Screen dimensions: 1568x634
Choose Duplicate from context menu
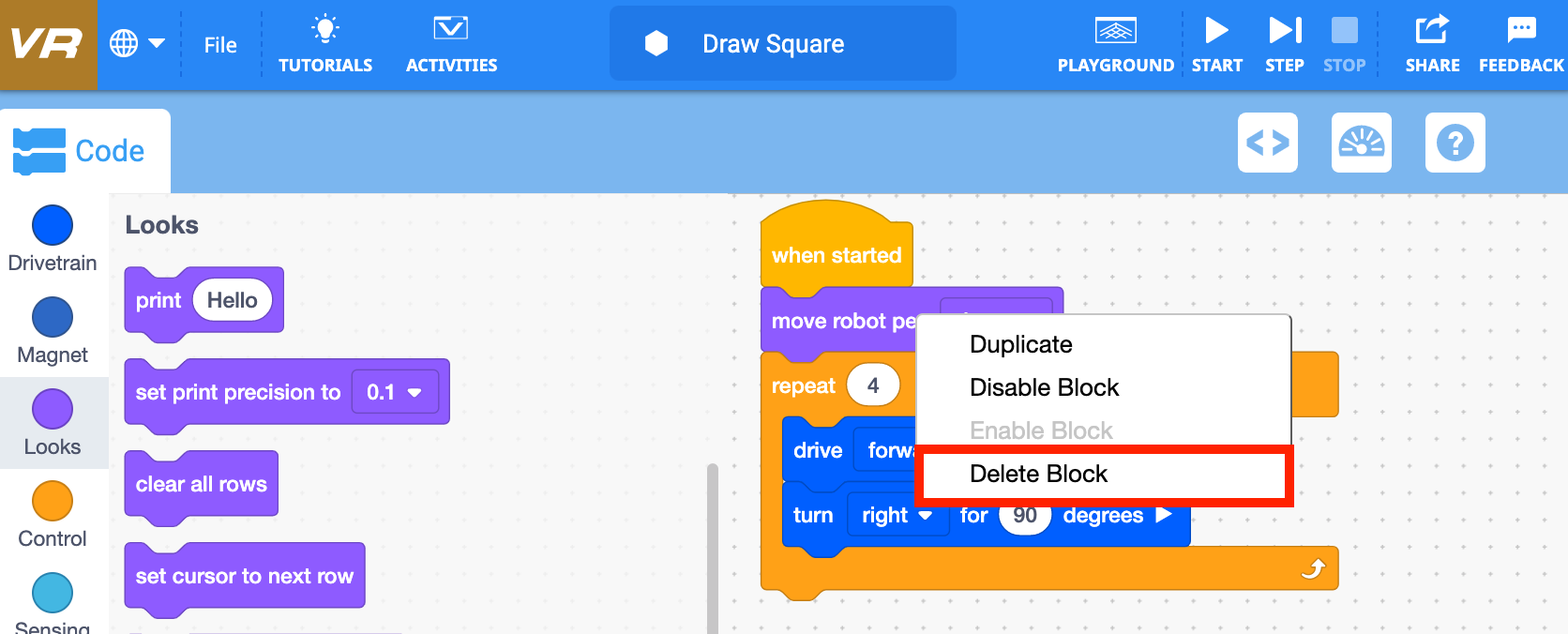pyautogui.click(x=1020, y=344)
